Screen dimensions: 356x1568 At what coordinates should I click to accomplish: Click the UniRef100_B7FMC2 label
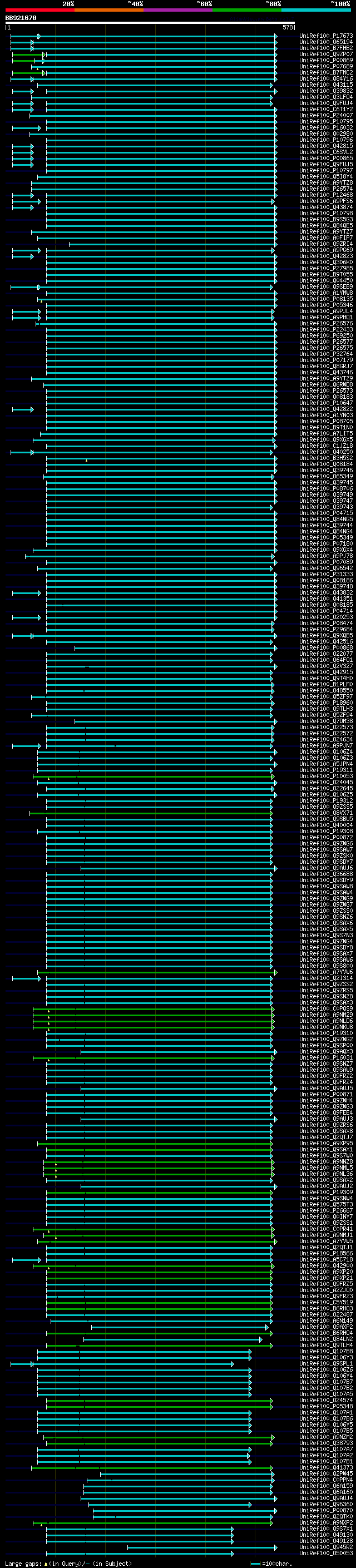(x=325, y=72)
